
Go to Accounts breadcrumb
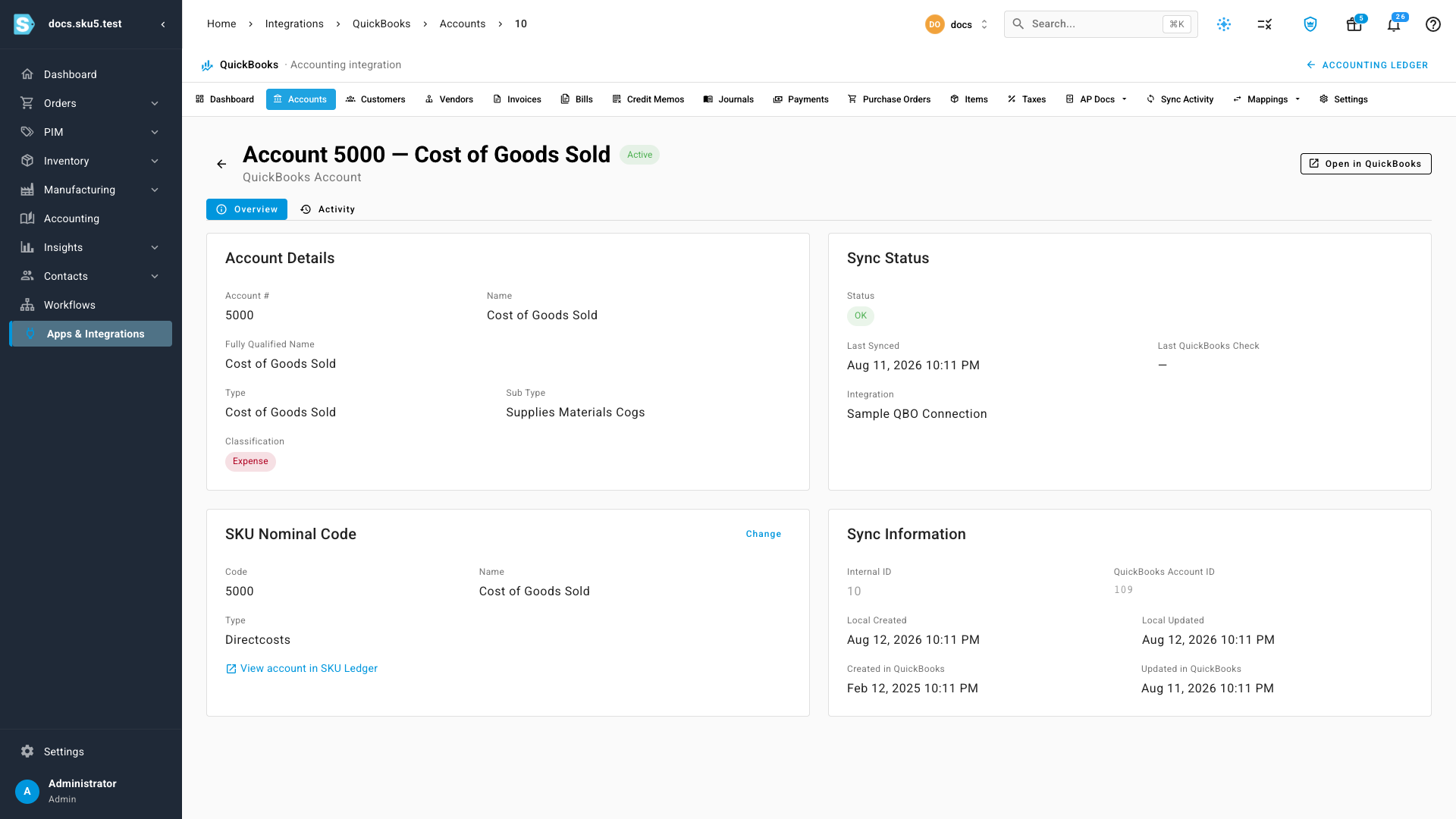(x=463, y=24)
